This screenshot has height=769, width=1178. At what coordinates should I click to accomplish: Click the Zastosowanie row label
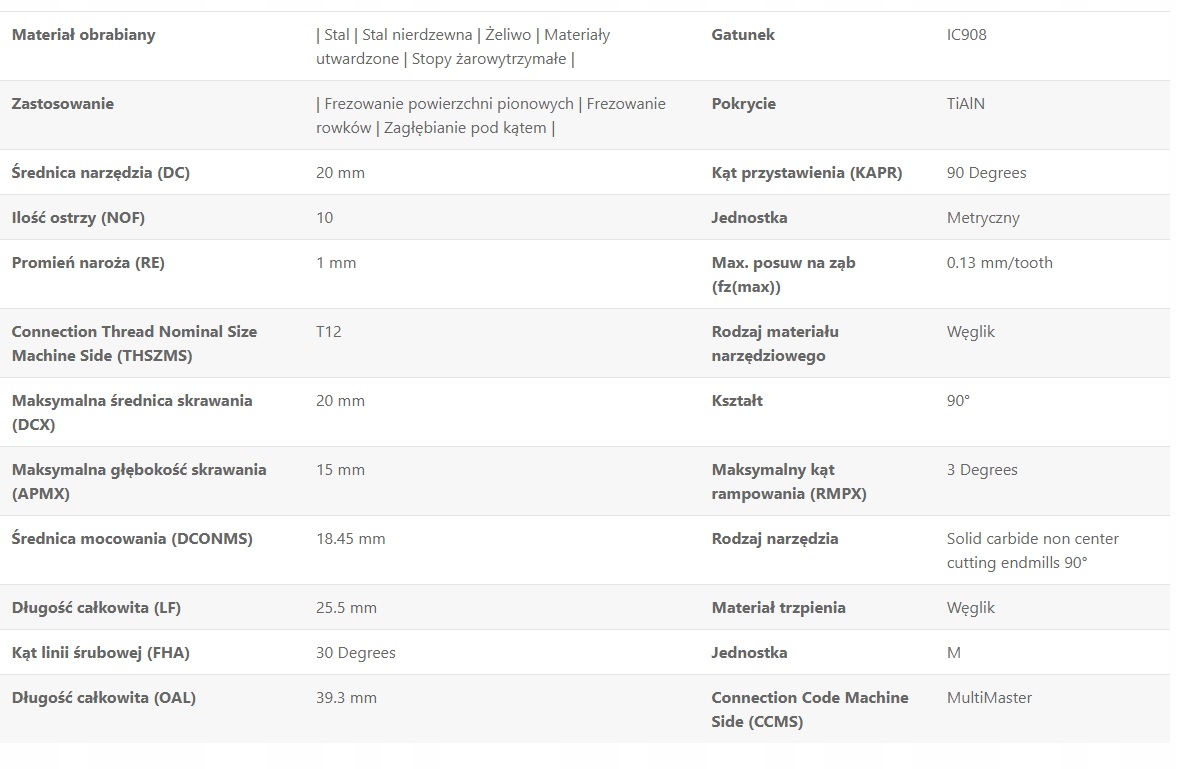[x=62, y=104]
